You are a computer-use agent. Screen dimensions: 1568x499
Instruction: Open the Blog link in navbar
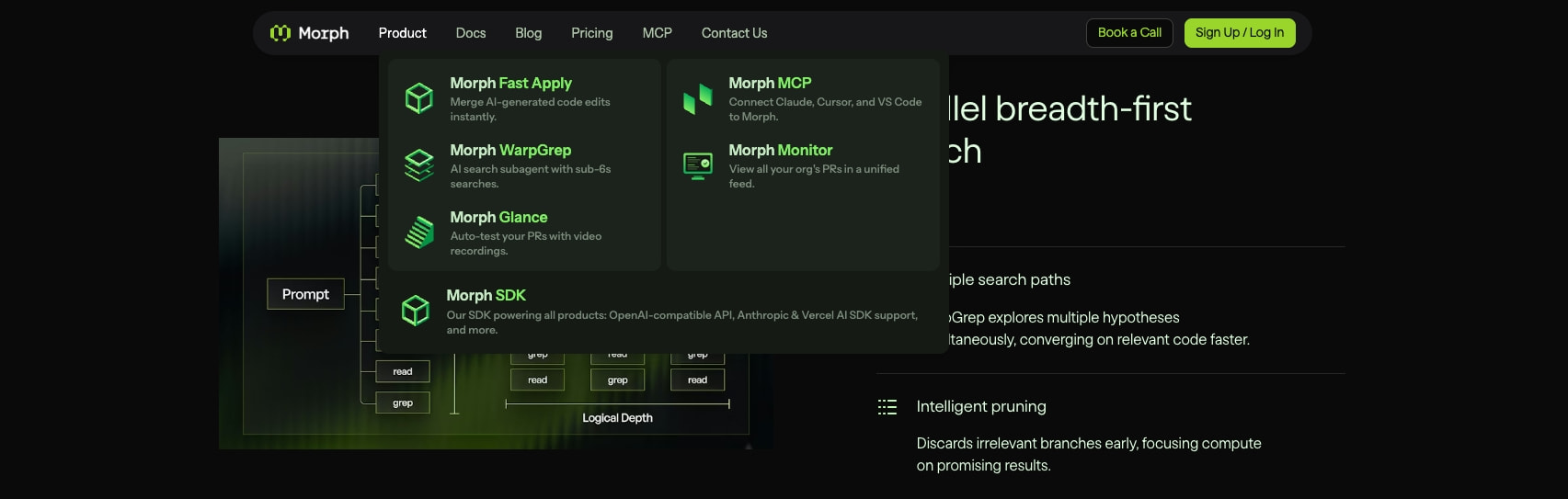pos(529,33)
